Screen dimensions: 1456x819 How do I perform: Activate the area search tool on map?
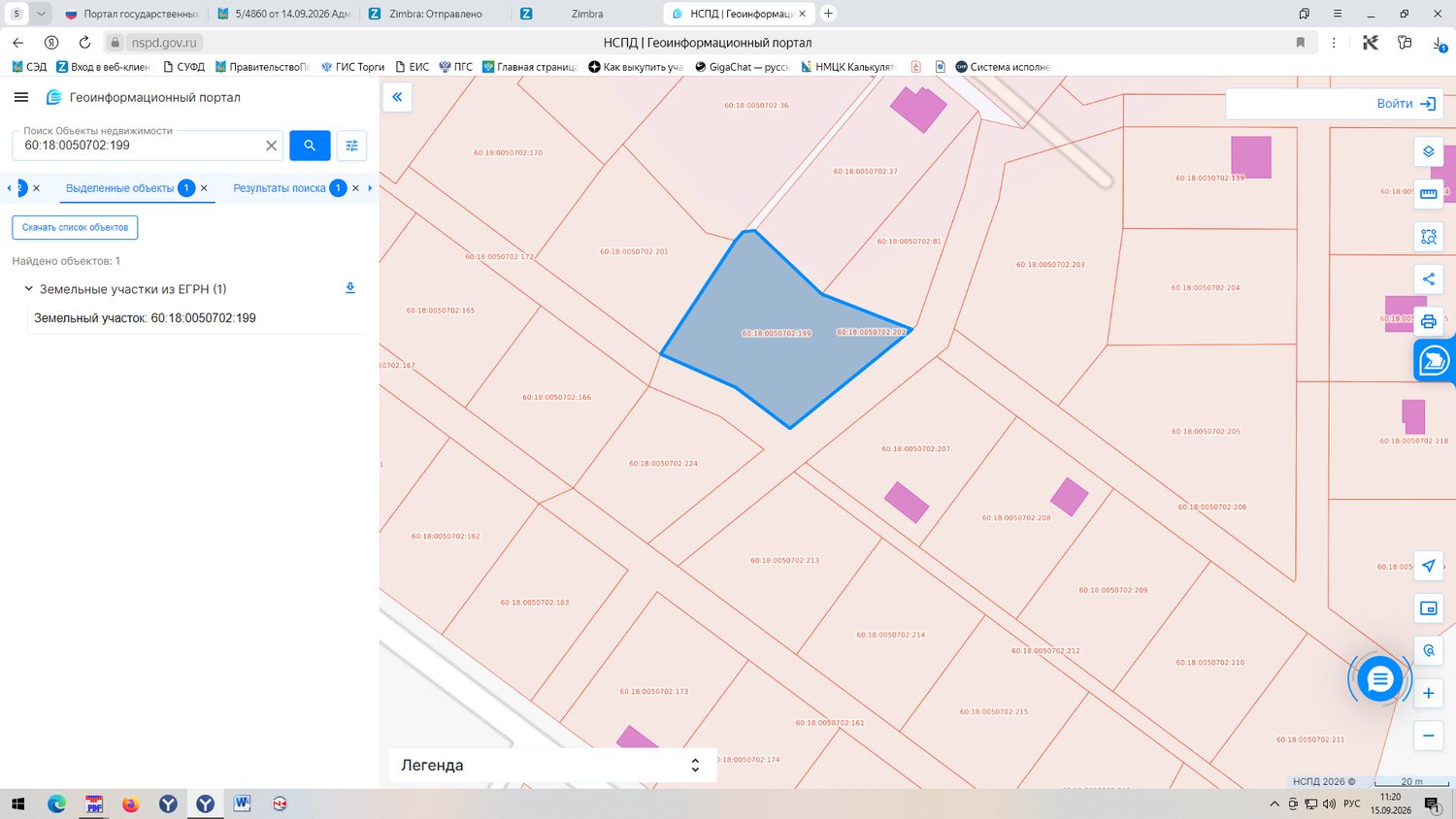(1429, 237)
